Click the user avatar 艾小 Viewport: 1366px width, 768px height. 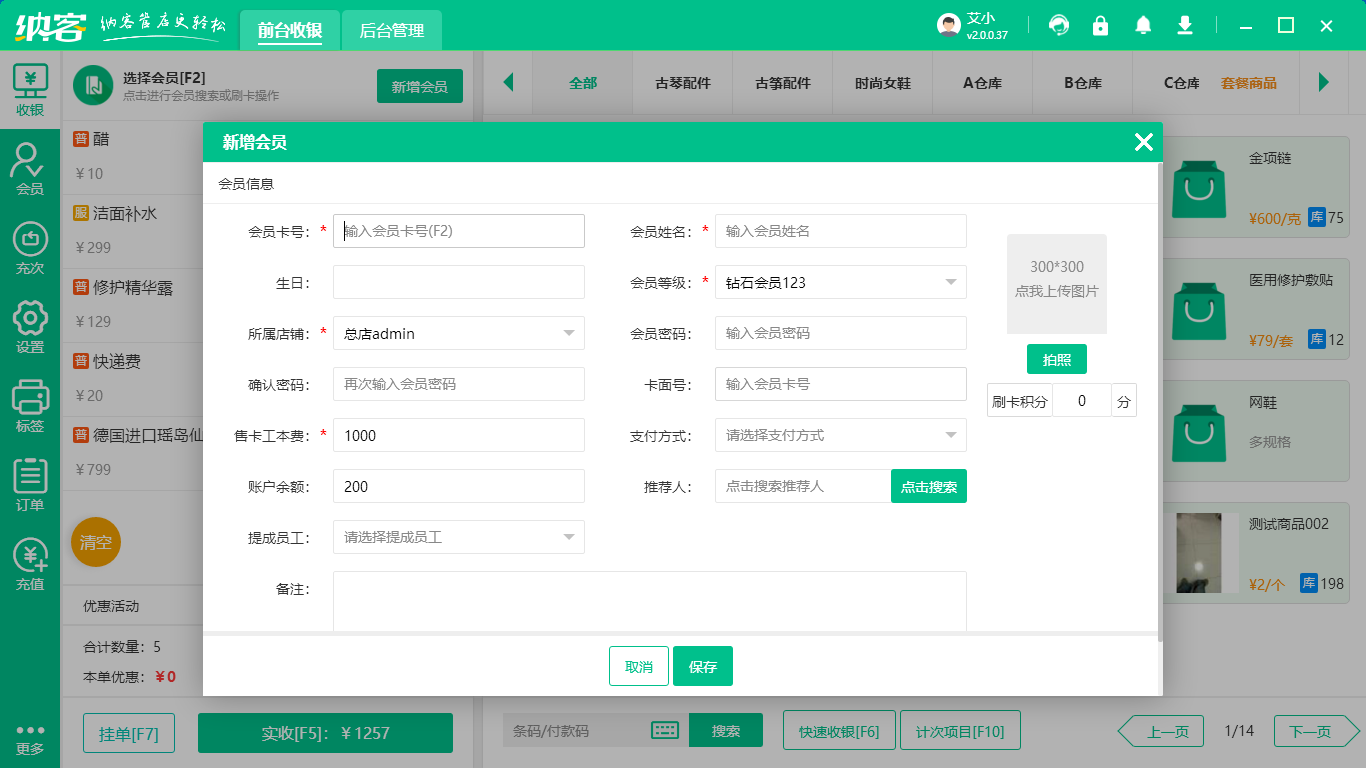click(x=949, y=25)
